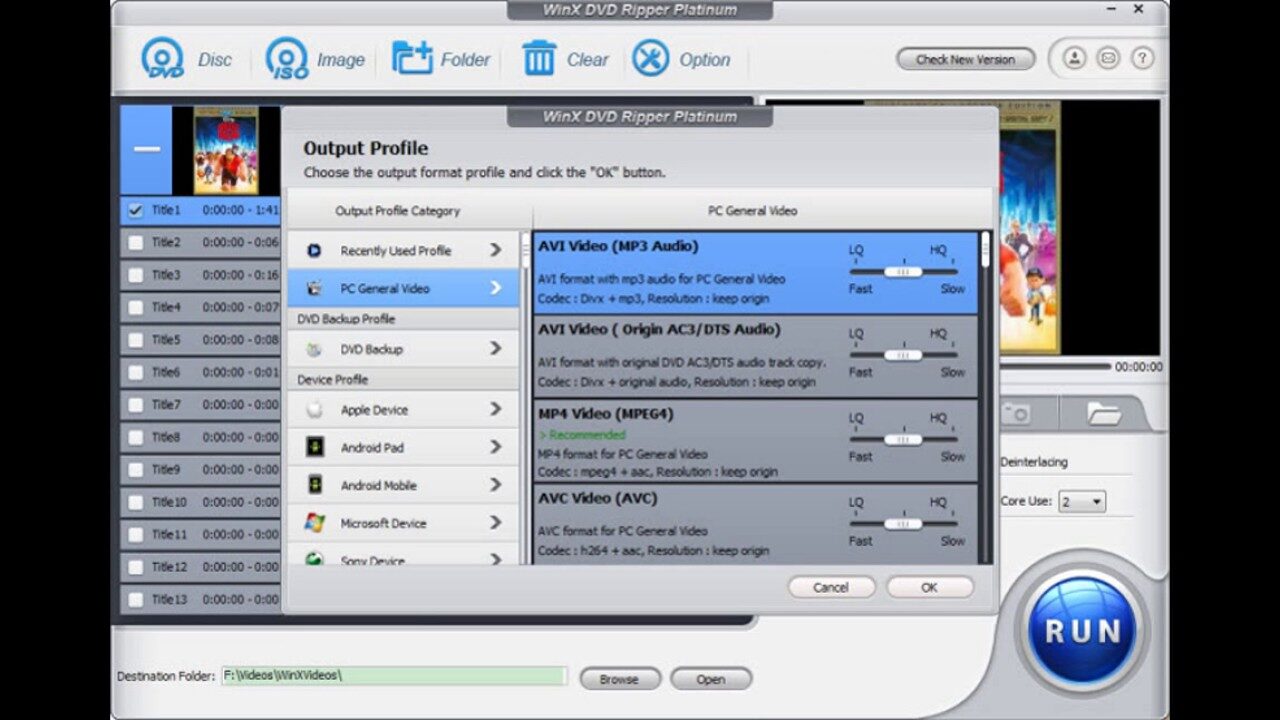
Task: Click the Android Mobile icon
Action: pos(314,485)
